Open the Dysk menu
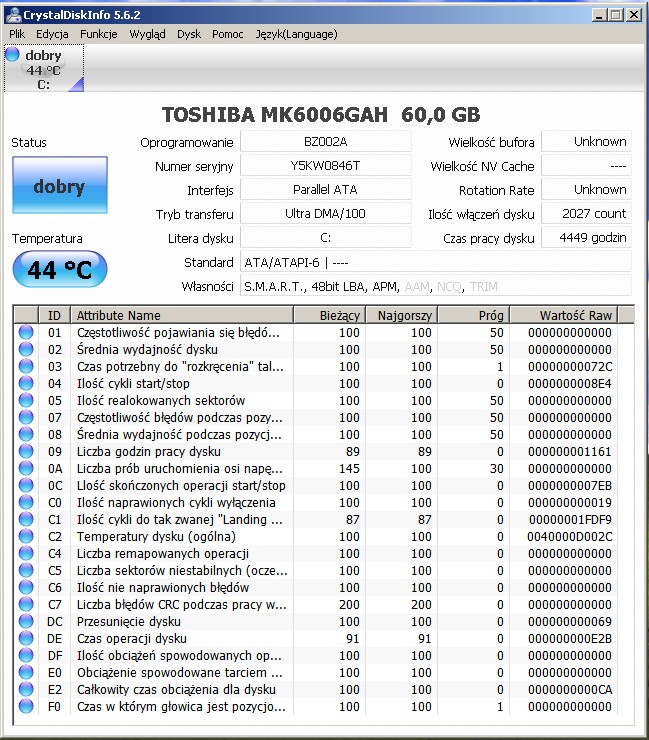 pyautogui.click(x=189, y=34)
